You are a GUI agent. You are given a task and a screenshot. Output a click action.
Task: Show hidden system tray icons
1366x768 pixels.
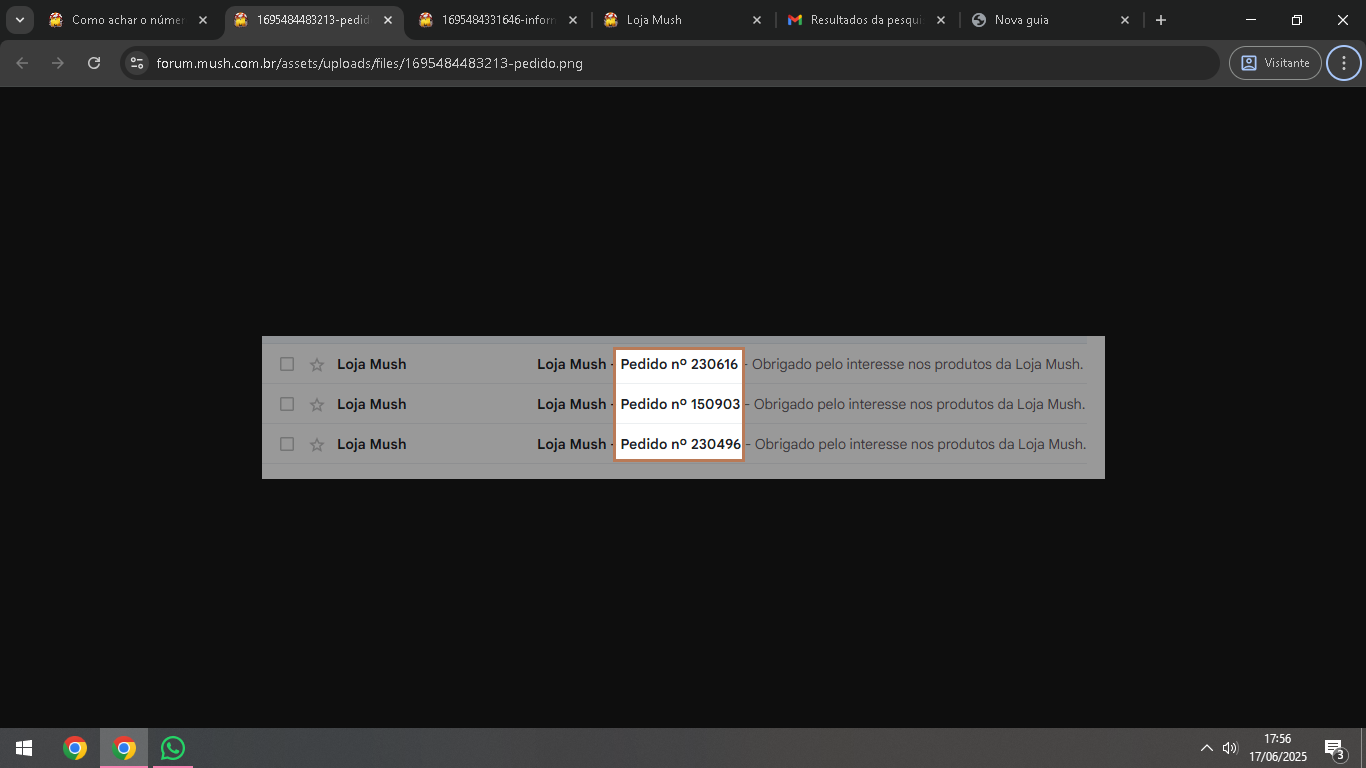pos(1206,748)
